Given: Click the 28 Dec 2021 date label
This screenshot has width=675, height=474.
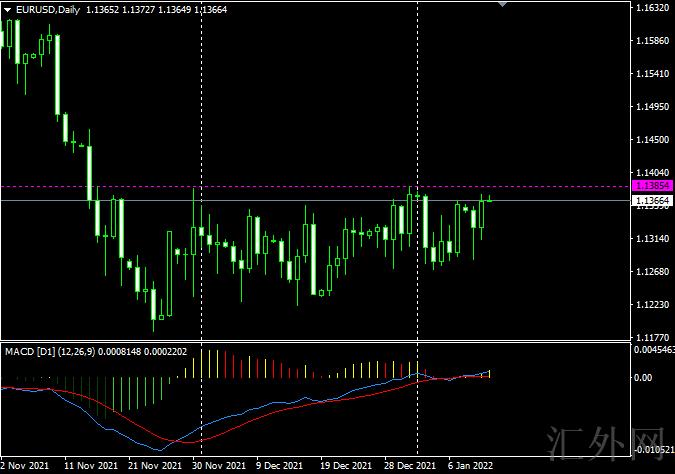Looking at the screenshot, I should [x=412, y=466].
